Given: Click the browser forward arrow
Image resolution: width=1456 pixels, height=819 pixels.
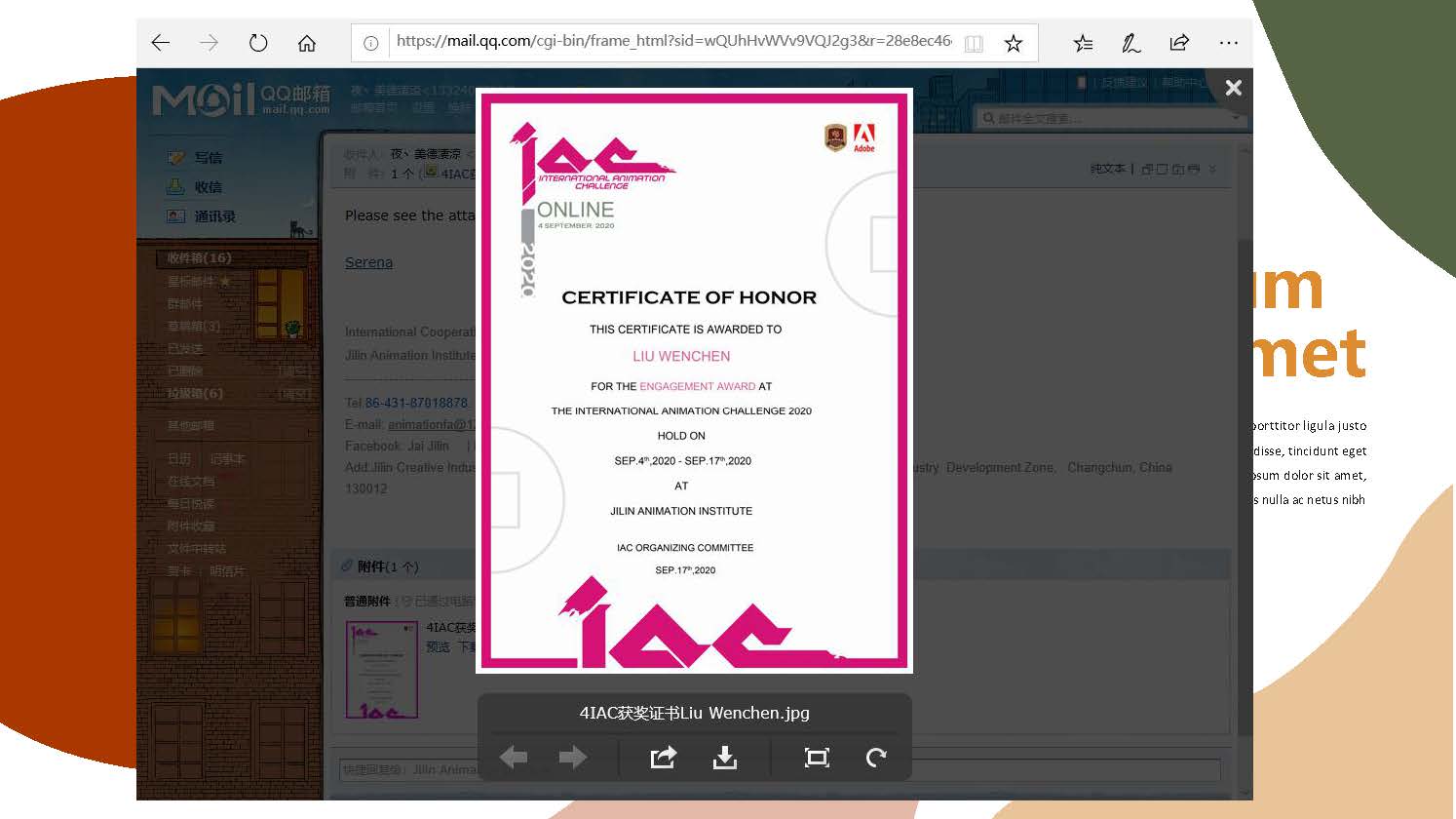Looking at the screenshot, I should 209,43.
